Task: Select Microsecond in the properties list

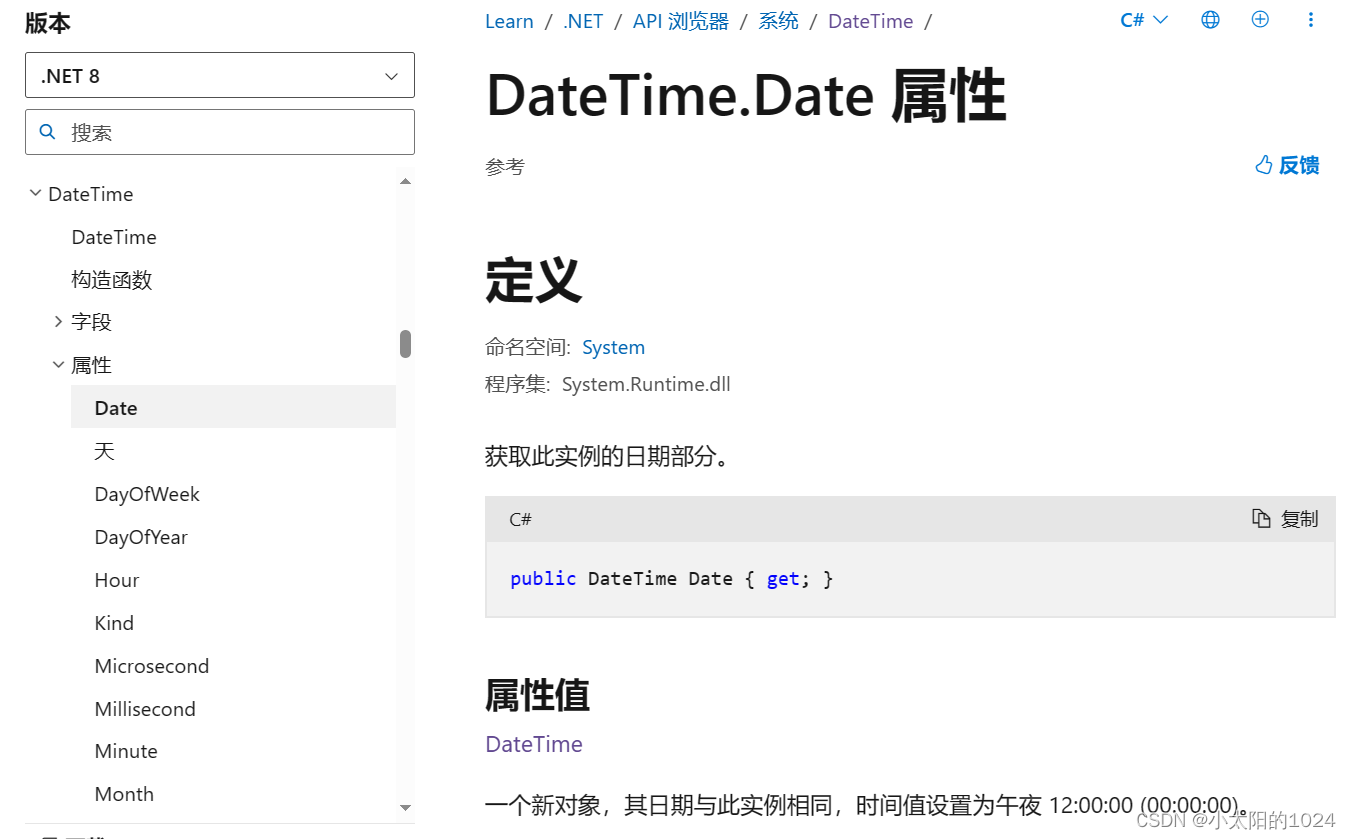Action: pos(152,665)
